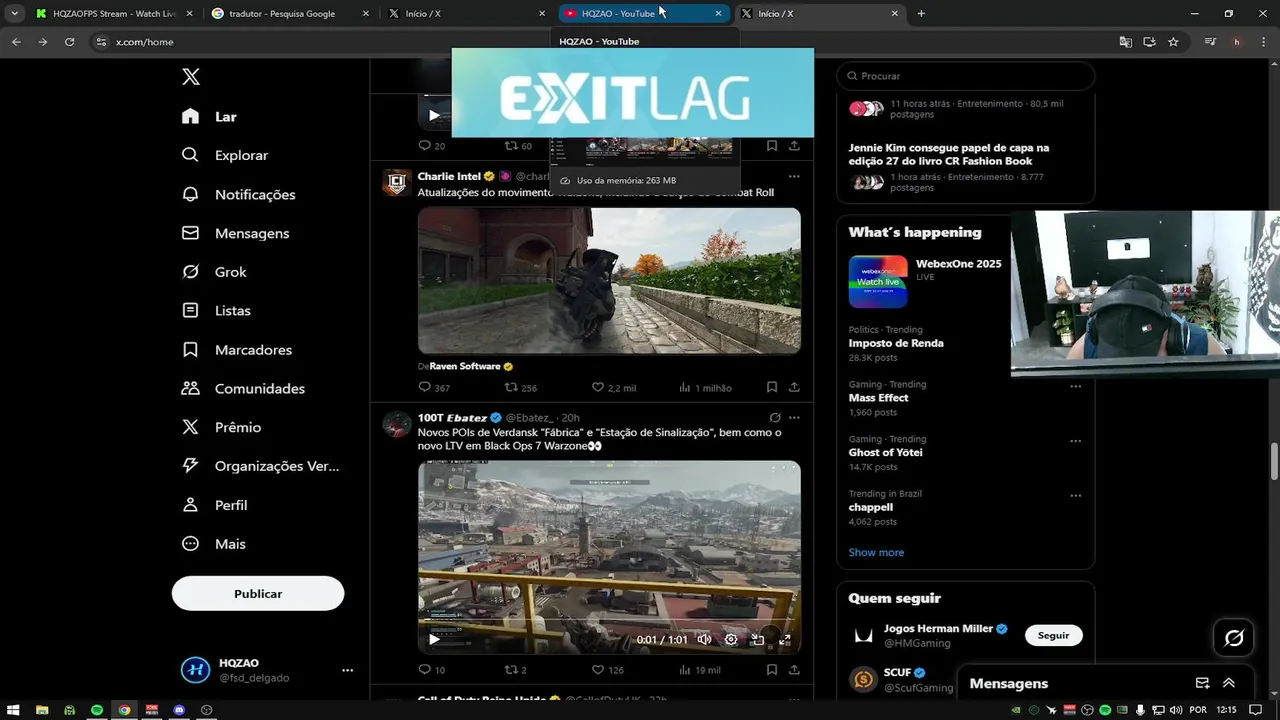Go to Lar home in sidebar

209,116
